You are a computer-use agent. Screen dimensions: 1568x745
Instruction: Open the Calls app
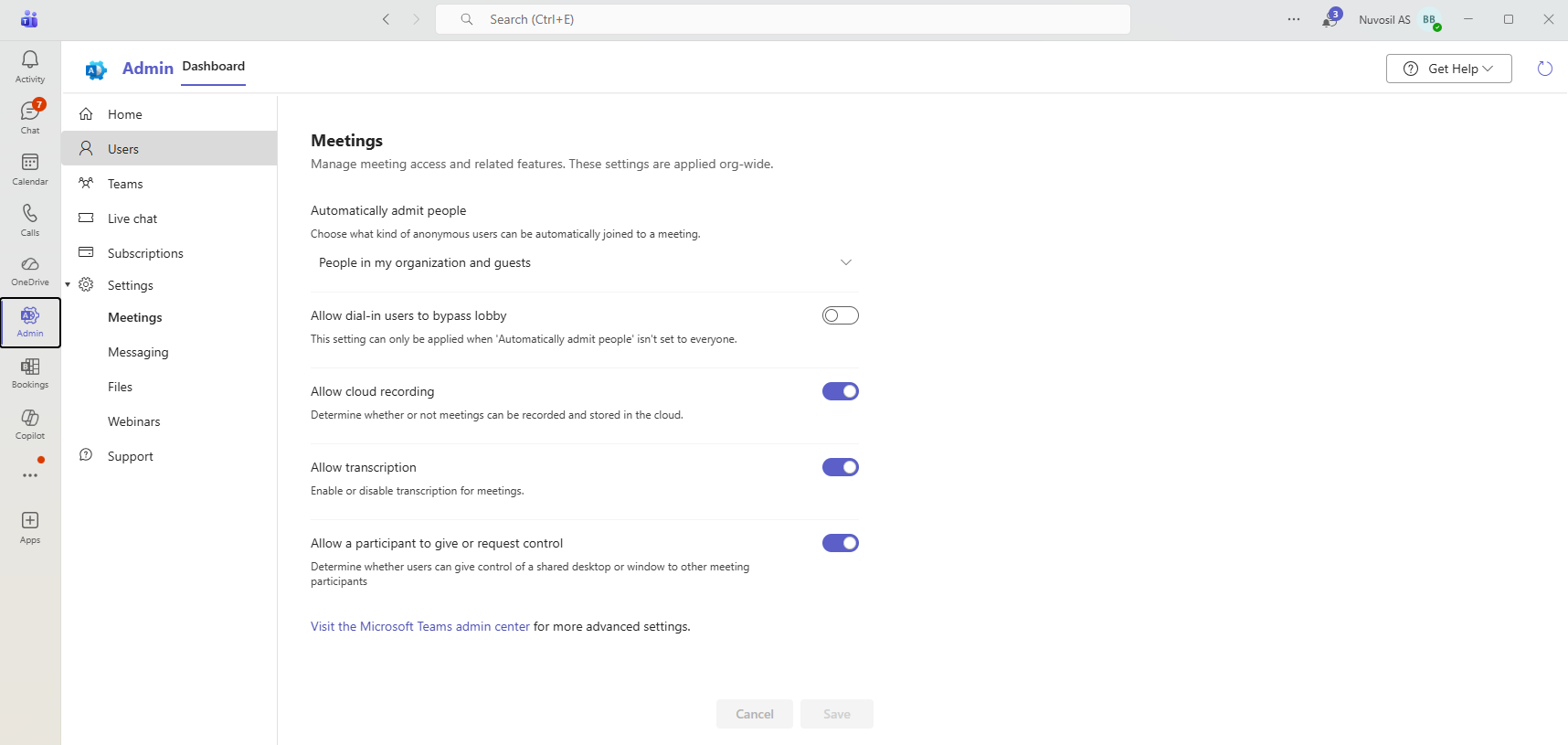click(x=30, y=220)
